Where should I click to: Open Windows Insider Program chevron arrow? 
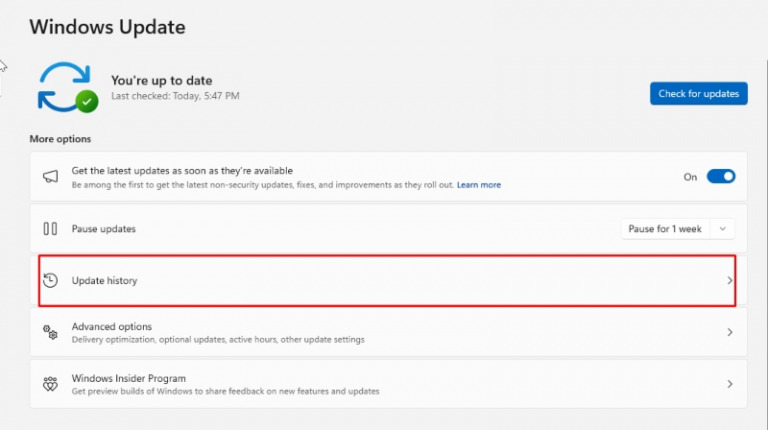click(x=730, y=384)
